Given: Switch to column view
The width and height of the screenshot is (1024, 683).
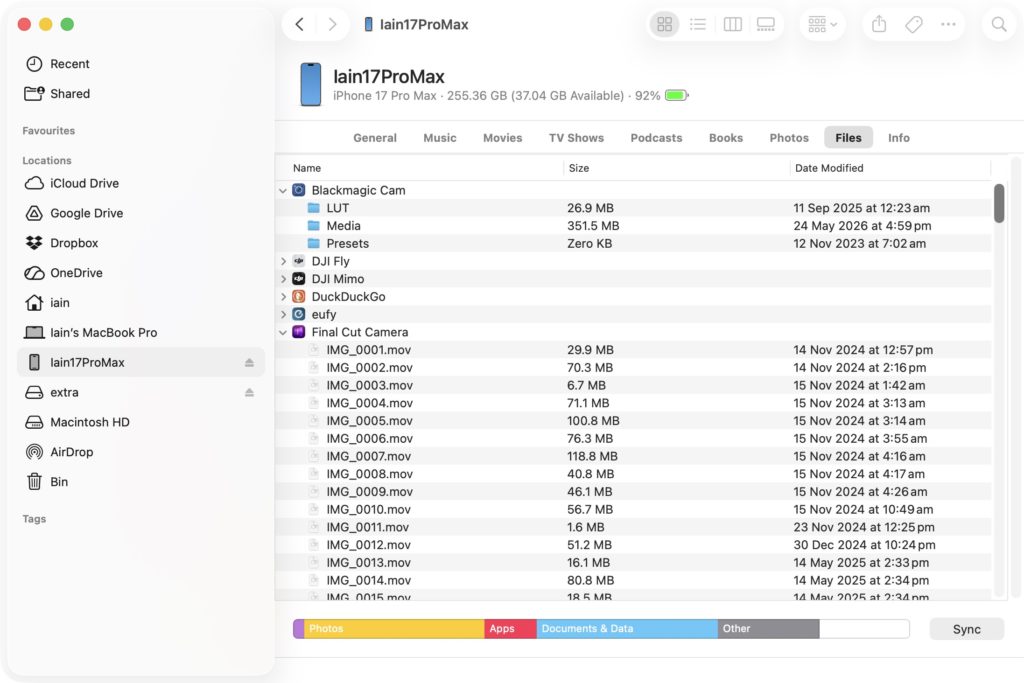Looking at the screenshot, I should tap(732, 24).
